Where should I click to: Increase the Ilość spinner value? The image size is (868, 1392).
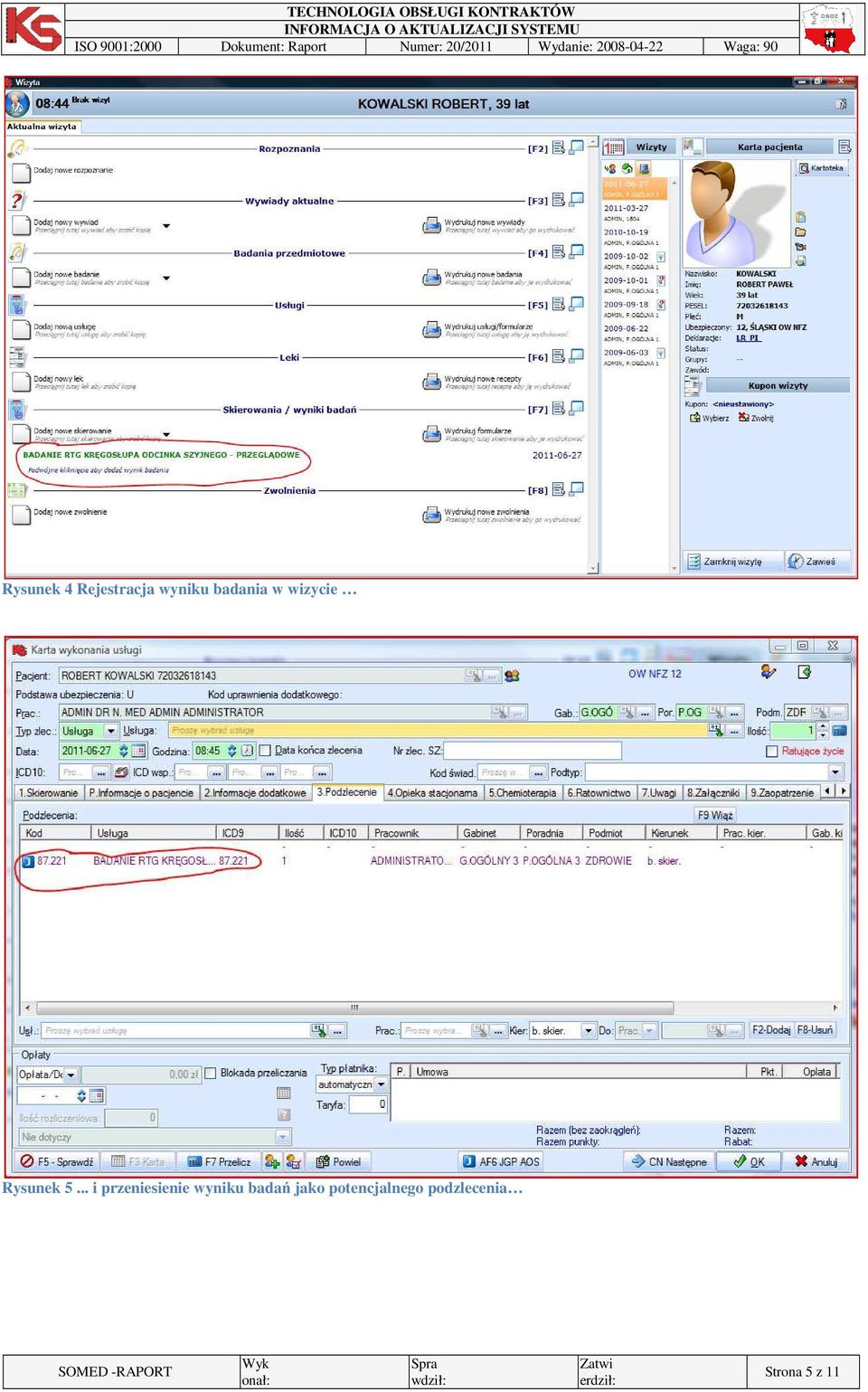click(x=823, y=726)
